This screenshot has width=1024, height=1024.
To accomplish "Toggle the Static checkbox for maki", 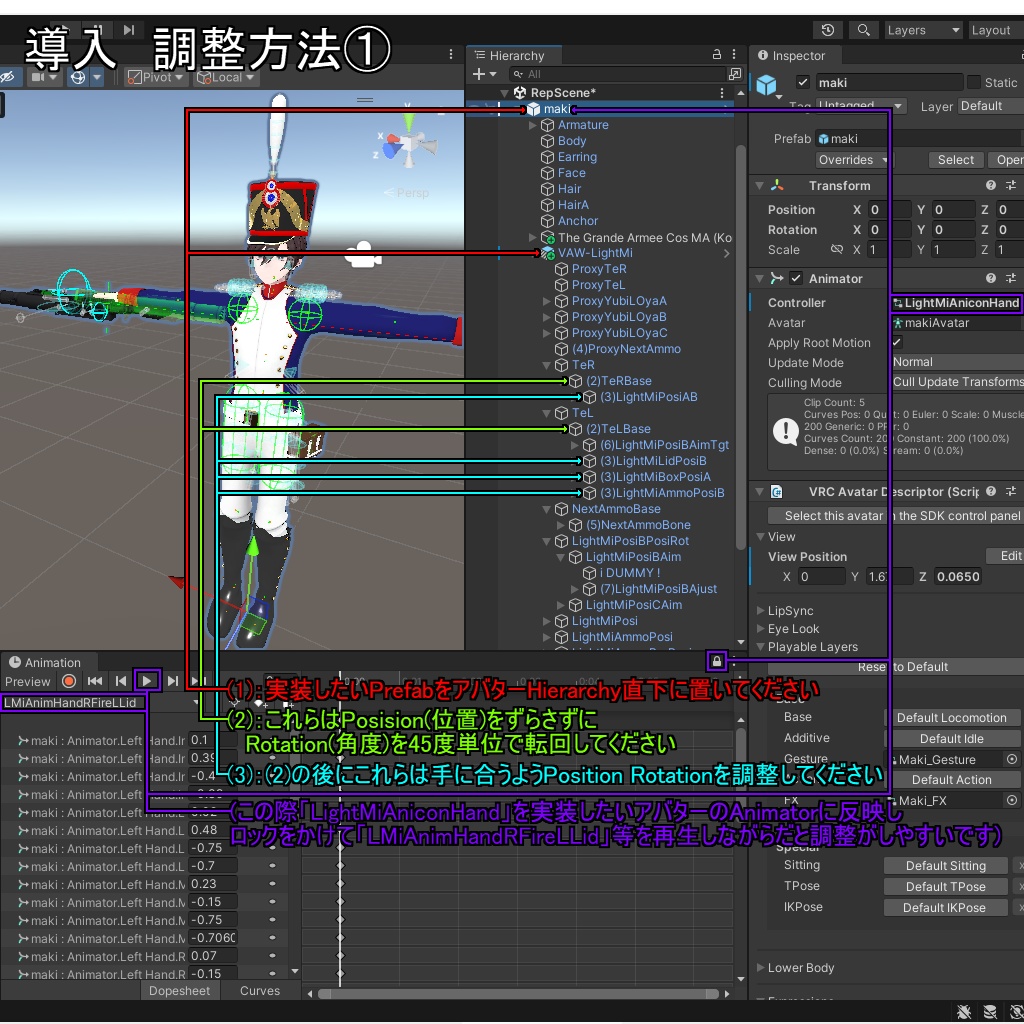I will pos(973,82).
